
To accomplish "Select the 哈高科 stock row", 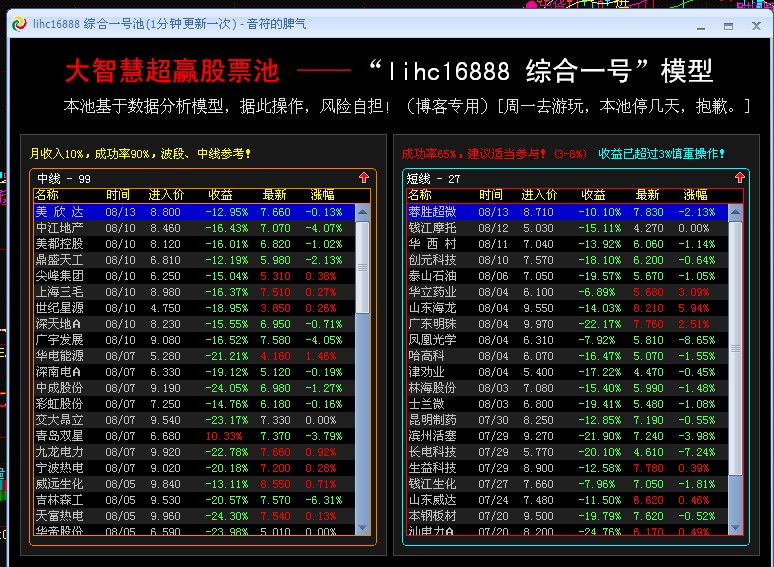I will tap(568, 356).
